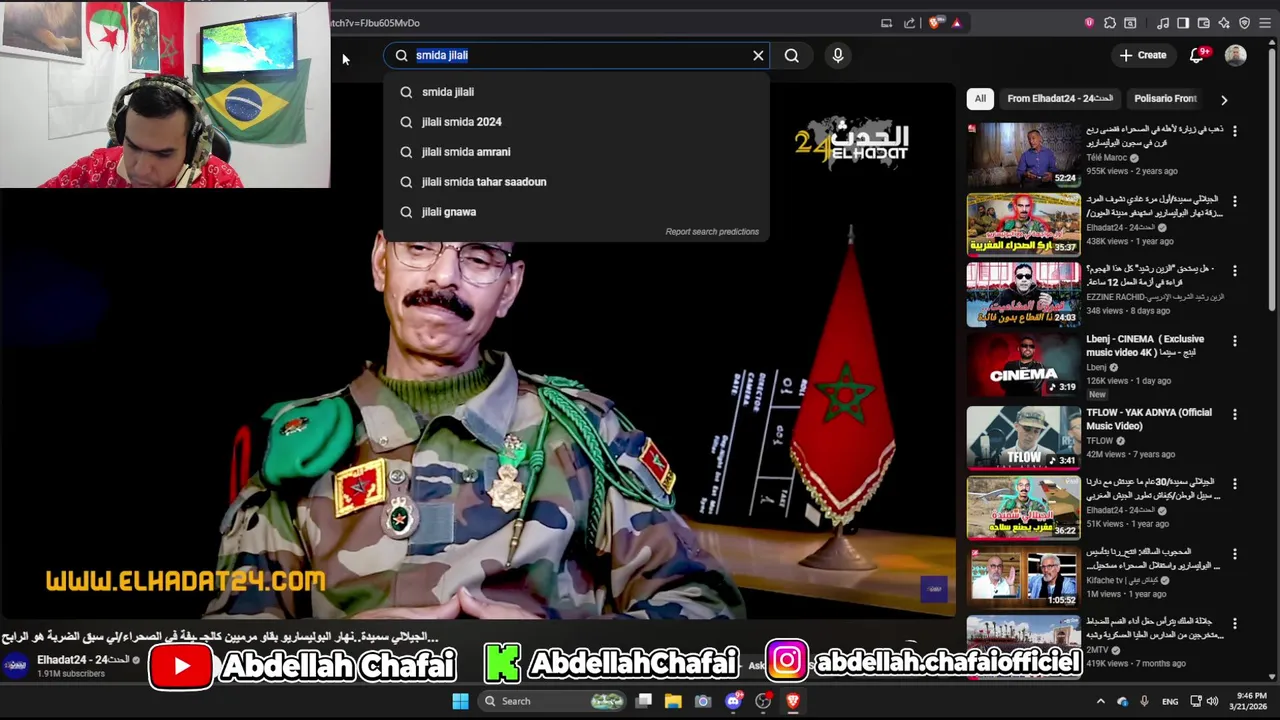
Task: Open the Brave browser taskbar icon
Action: [793, 701]
